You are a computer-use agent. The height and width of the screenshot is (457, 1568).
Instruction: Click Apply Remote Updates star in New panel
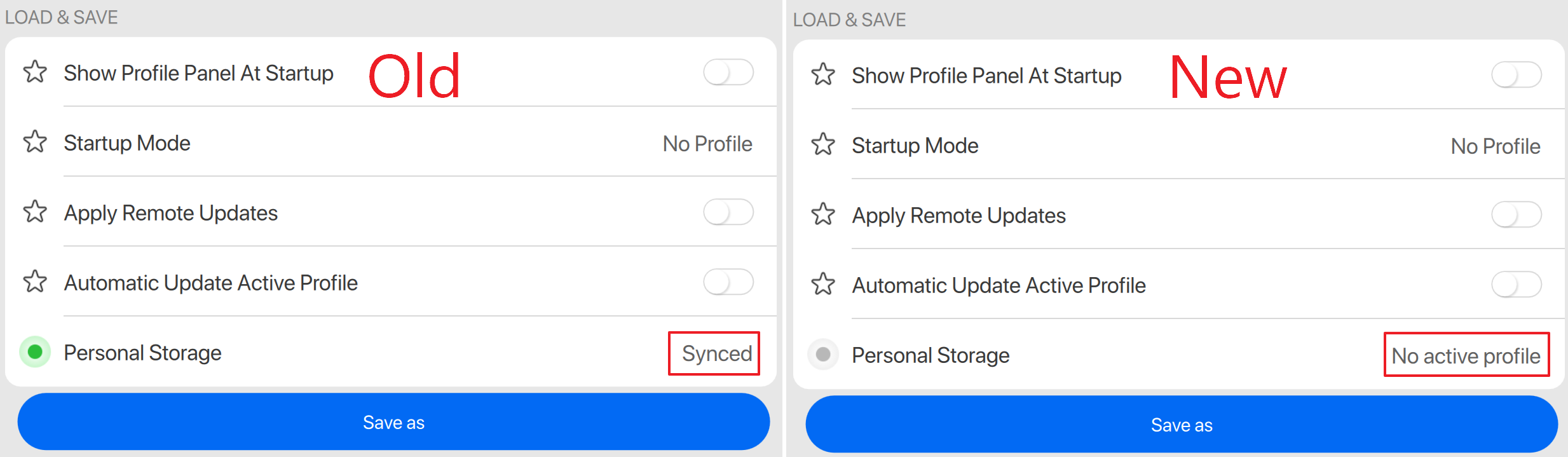pos(823,214)
